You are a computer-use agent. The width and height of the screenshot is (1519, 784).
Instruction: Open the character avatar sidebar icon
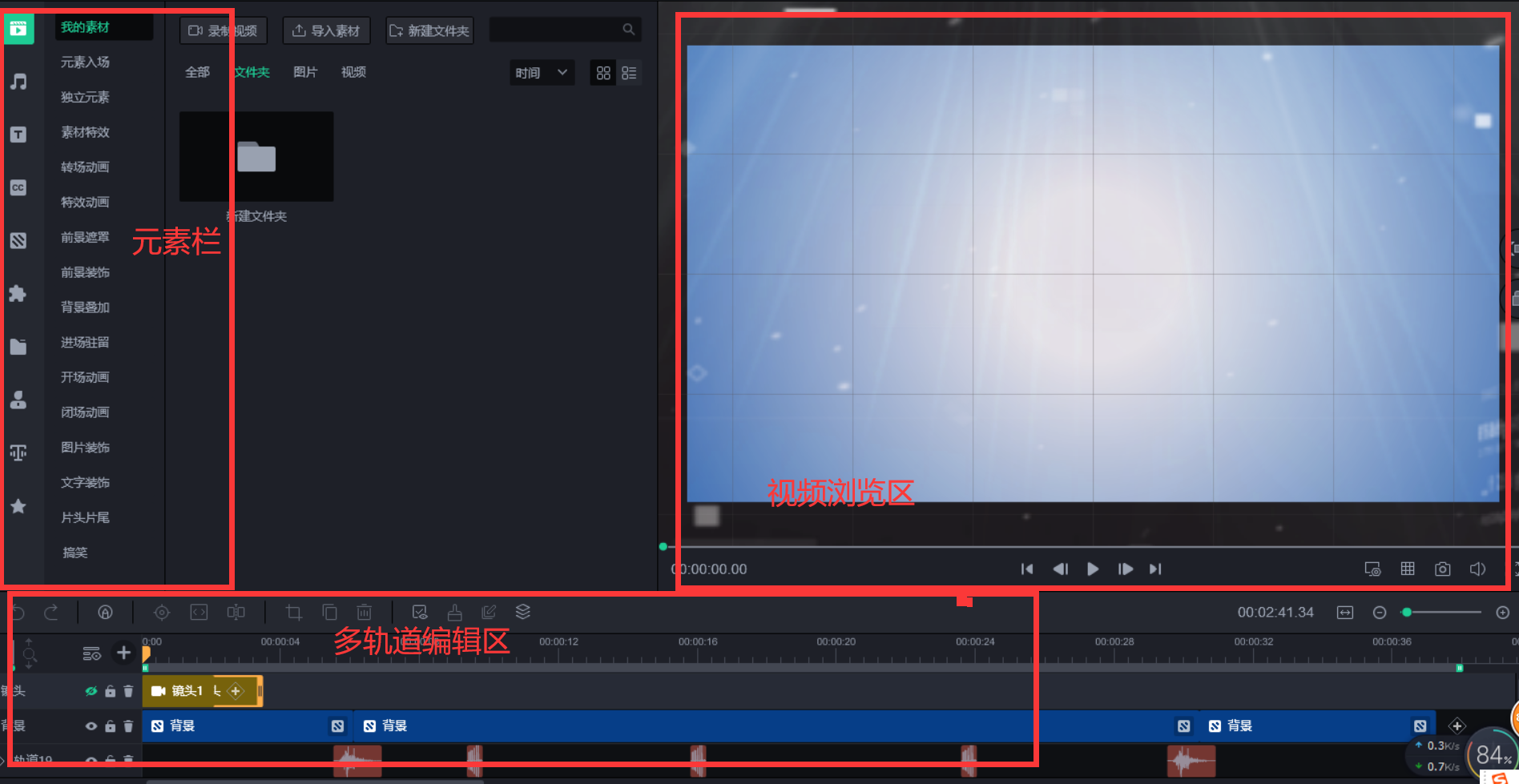pyautogui.click(x=18, y=400)
